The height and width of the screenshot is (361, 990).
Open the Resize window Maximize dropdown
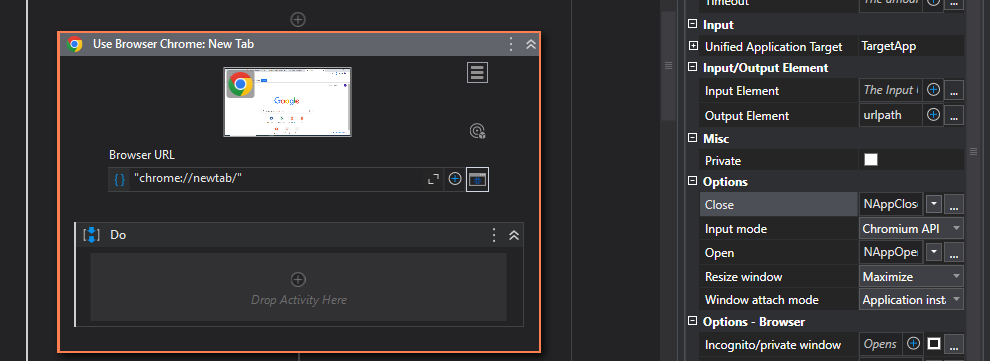click(x=911, y=276)
